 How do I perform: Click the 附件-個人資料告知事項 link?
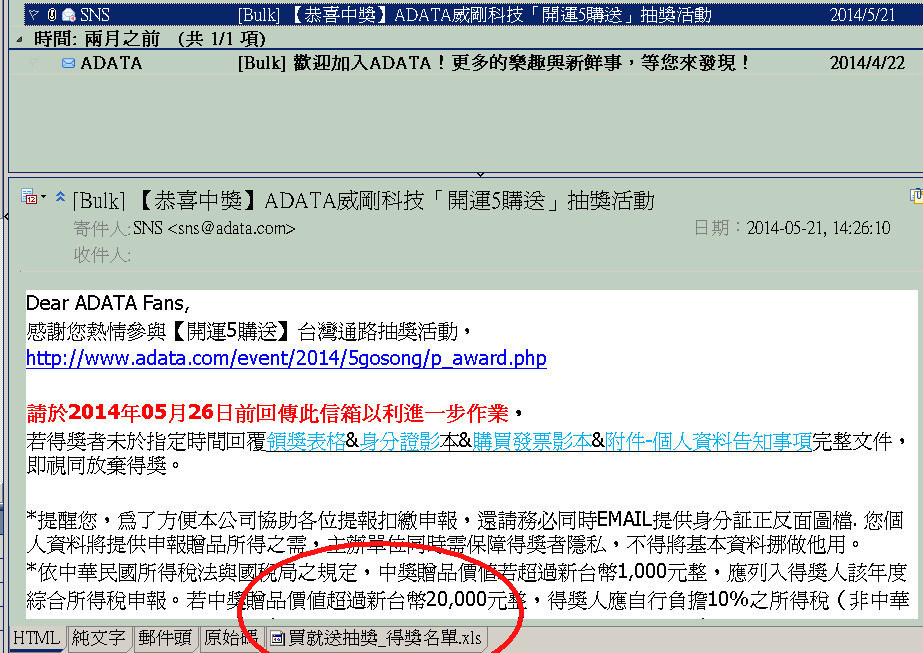pyautogui.click(x=708, y=442)
